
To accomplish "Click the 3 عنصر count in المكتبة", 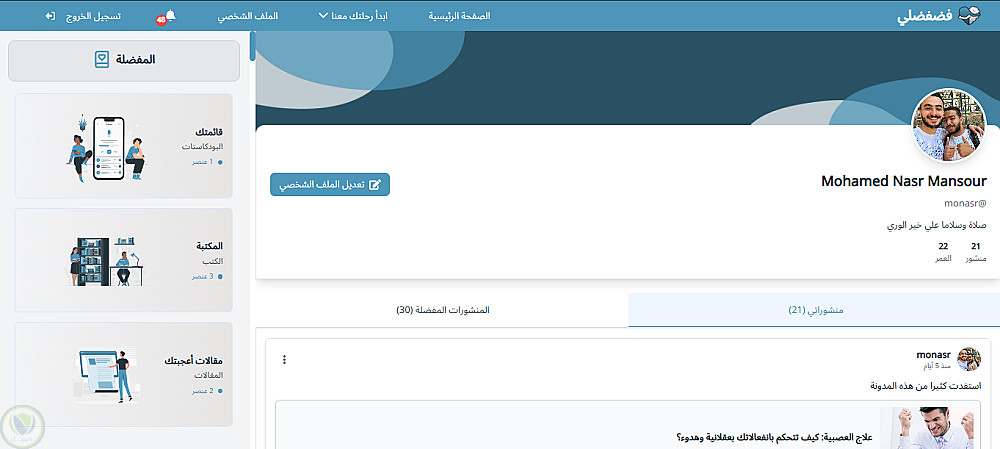I will point(207,277).
